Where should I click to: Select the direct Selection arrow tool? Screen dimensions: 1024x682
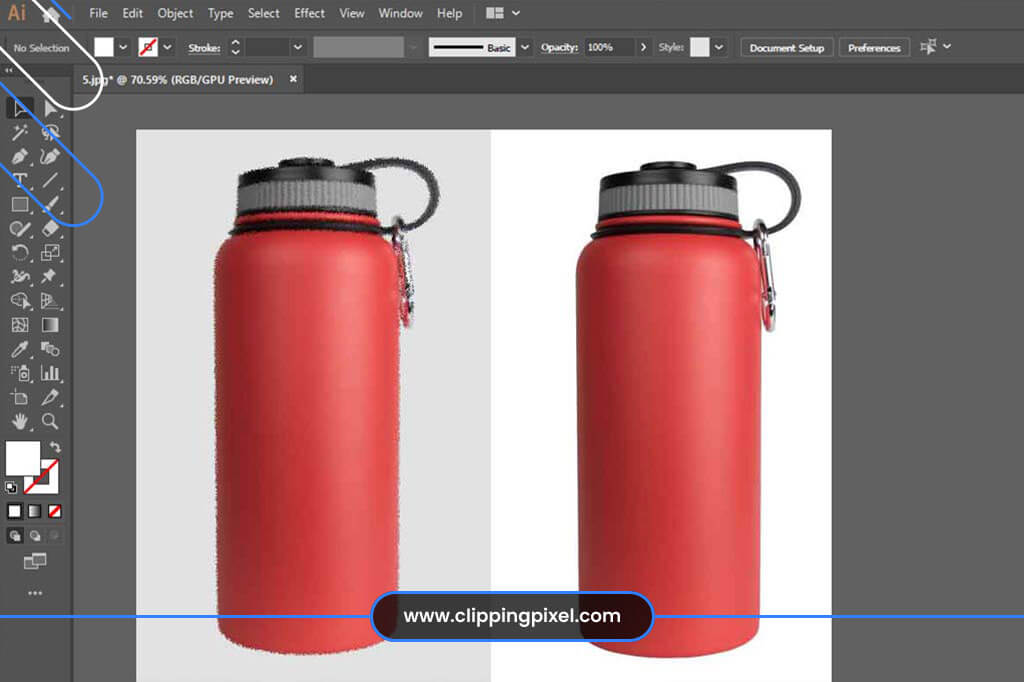tap(50, 107)
